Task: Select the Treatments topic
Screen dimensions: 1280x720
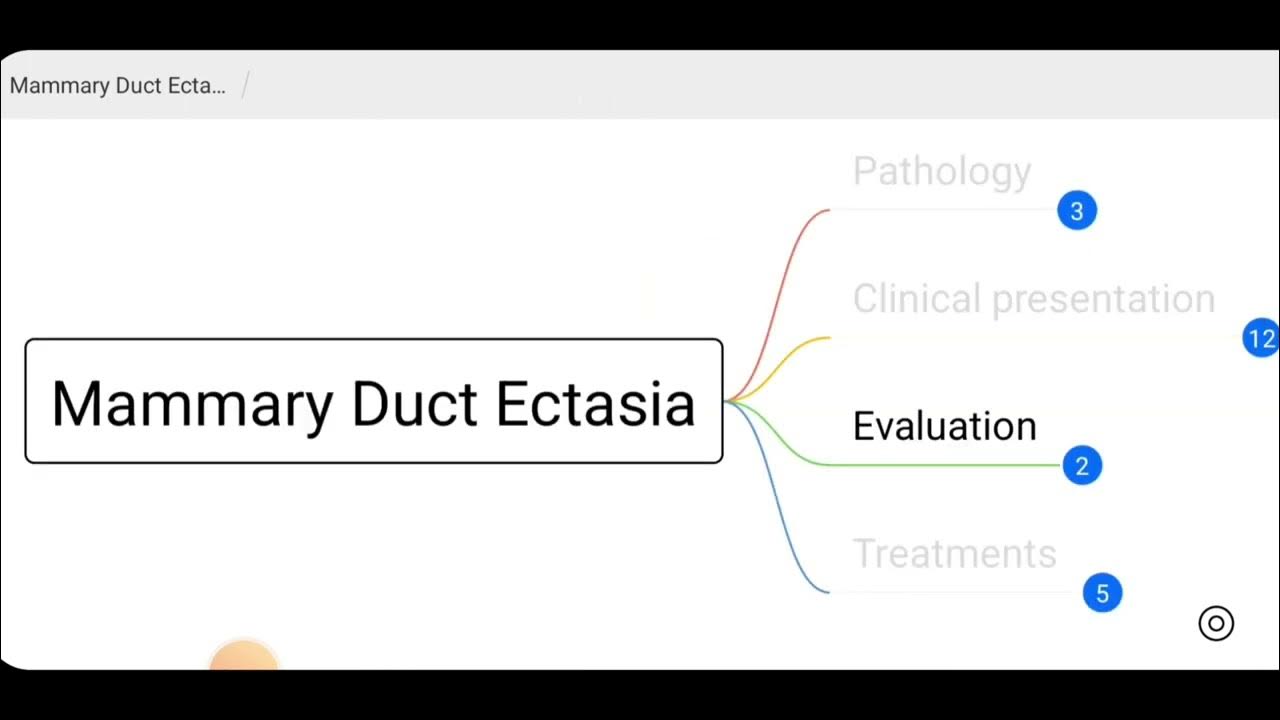Action: click(954, 554)
